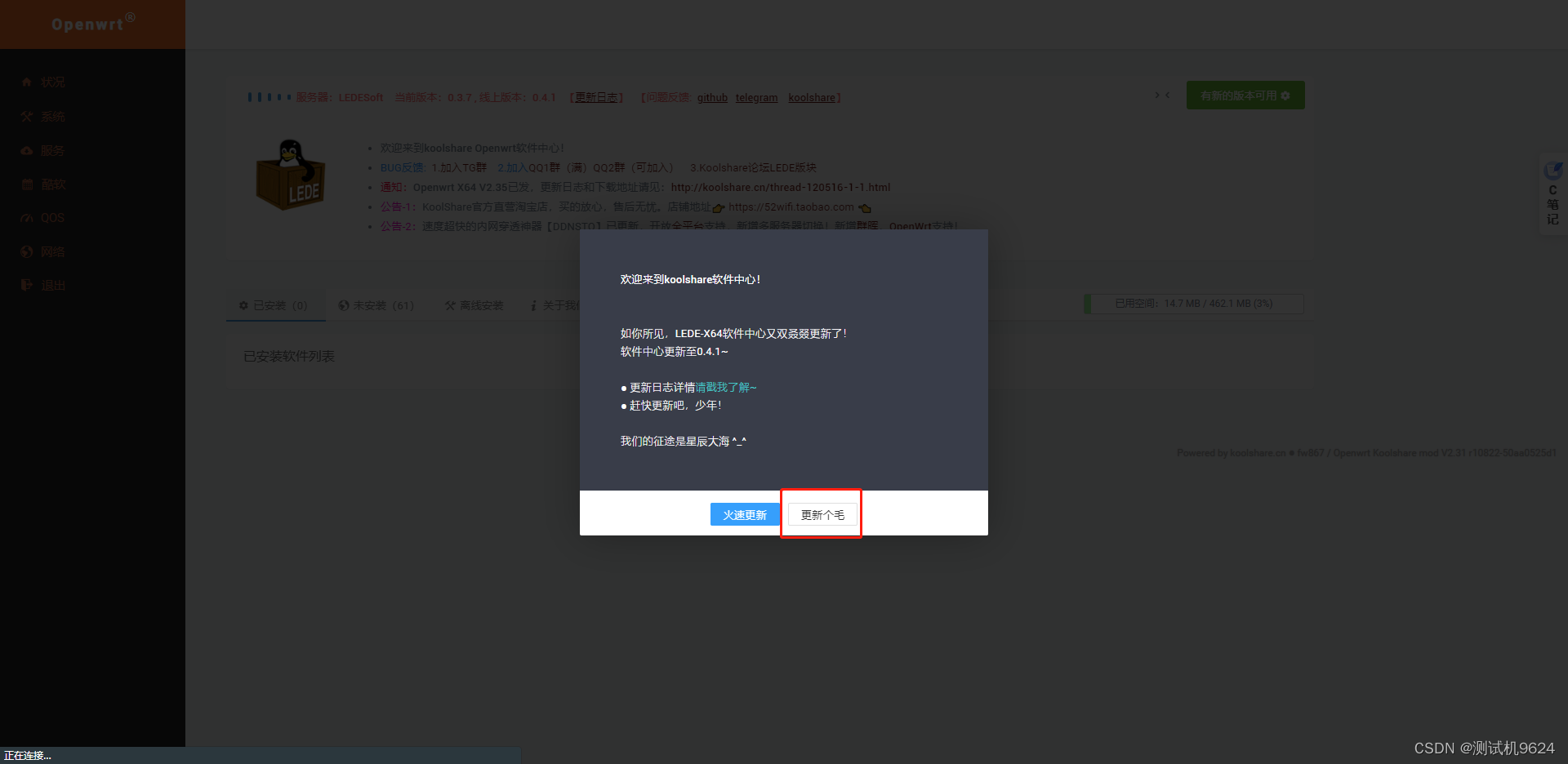This screenshot has height=764, width=1568.
Task: Click the C笔记 widget icon on the right edge
Action: tap(1552, 193)
